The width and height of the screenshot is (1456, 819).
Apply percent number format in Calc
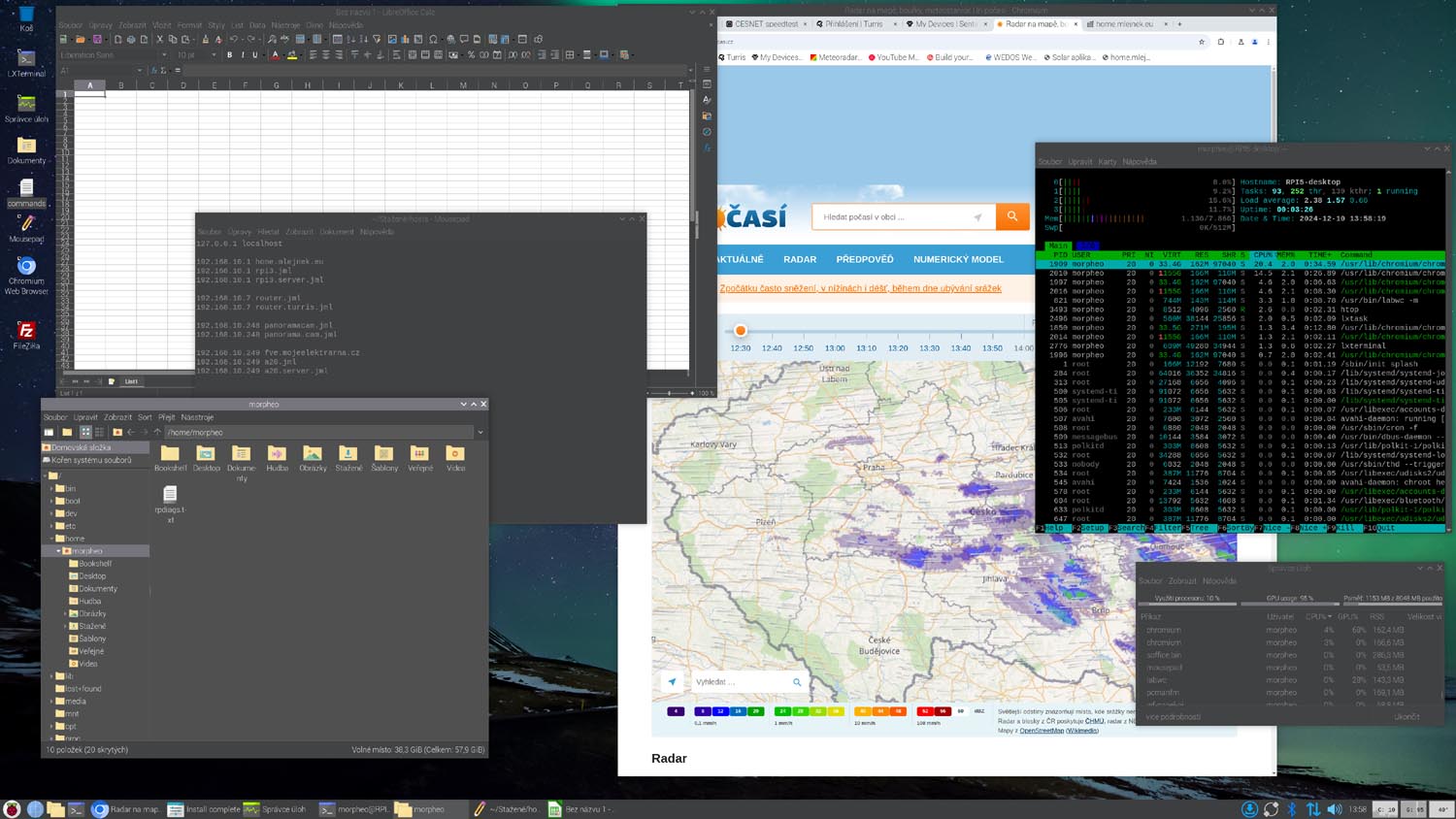[471, 55]
